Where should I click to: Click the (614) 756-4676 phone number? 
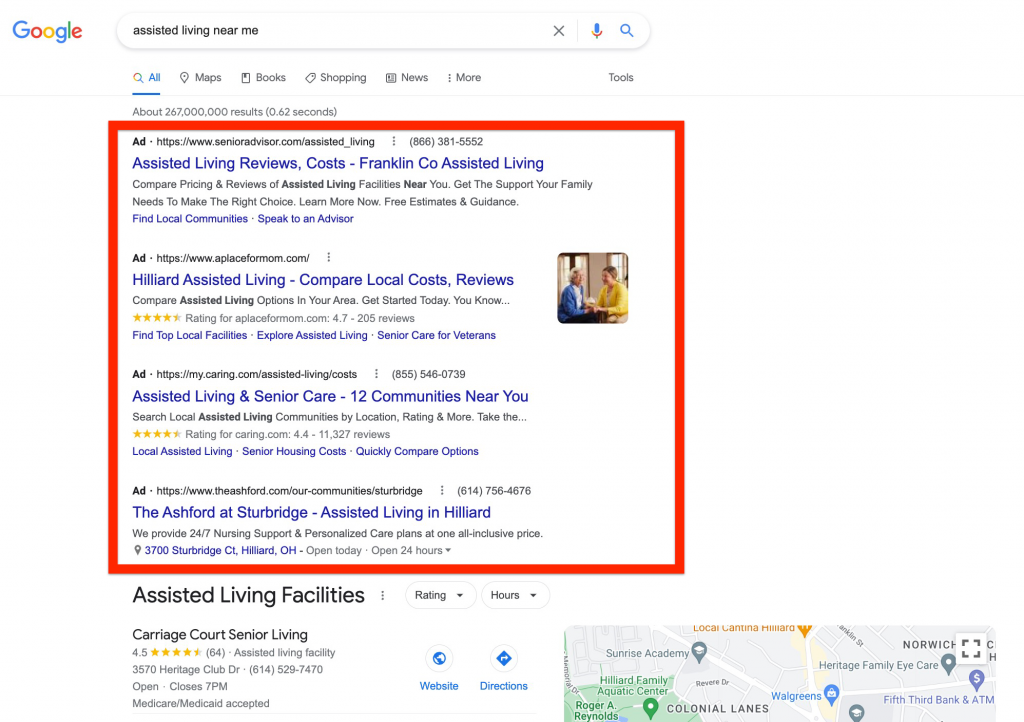coord(494,490)
